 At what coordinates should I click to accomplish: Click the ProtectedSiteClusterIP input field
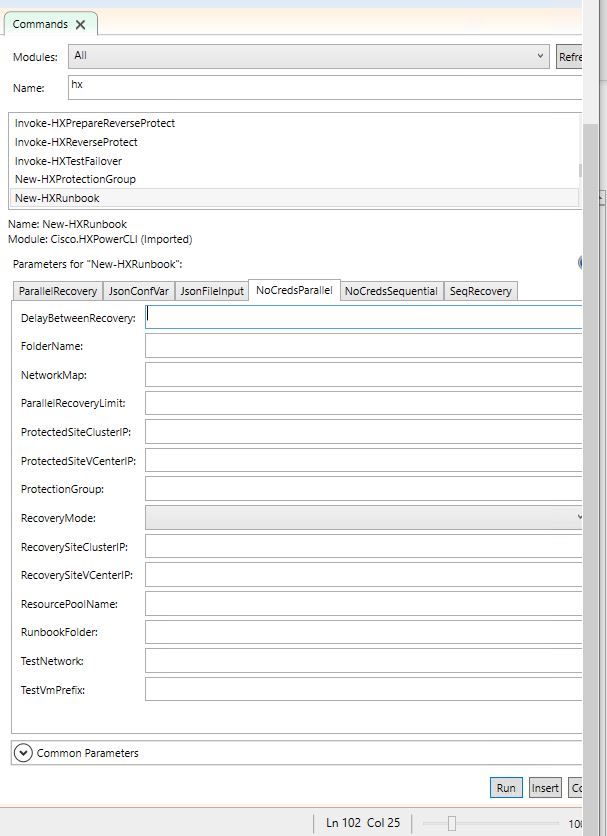pos(363,432)
